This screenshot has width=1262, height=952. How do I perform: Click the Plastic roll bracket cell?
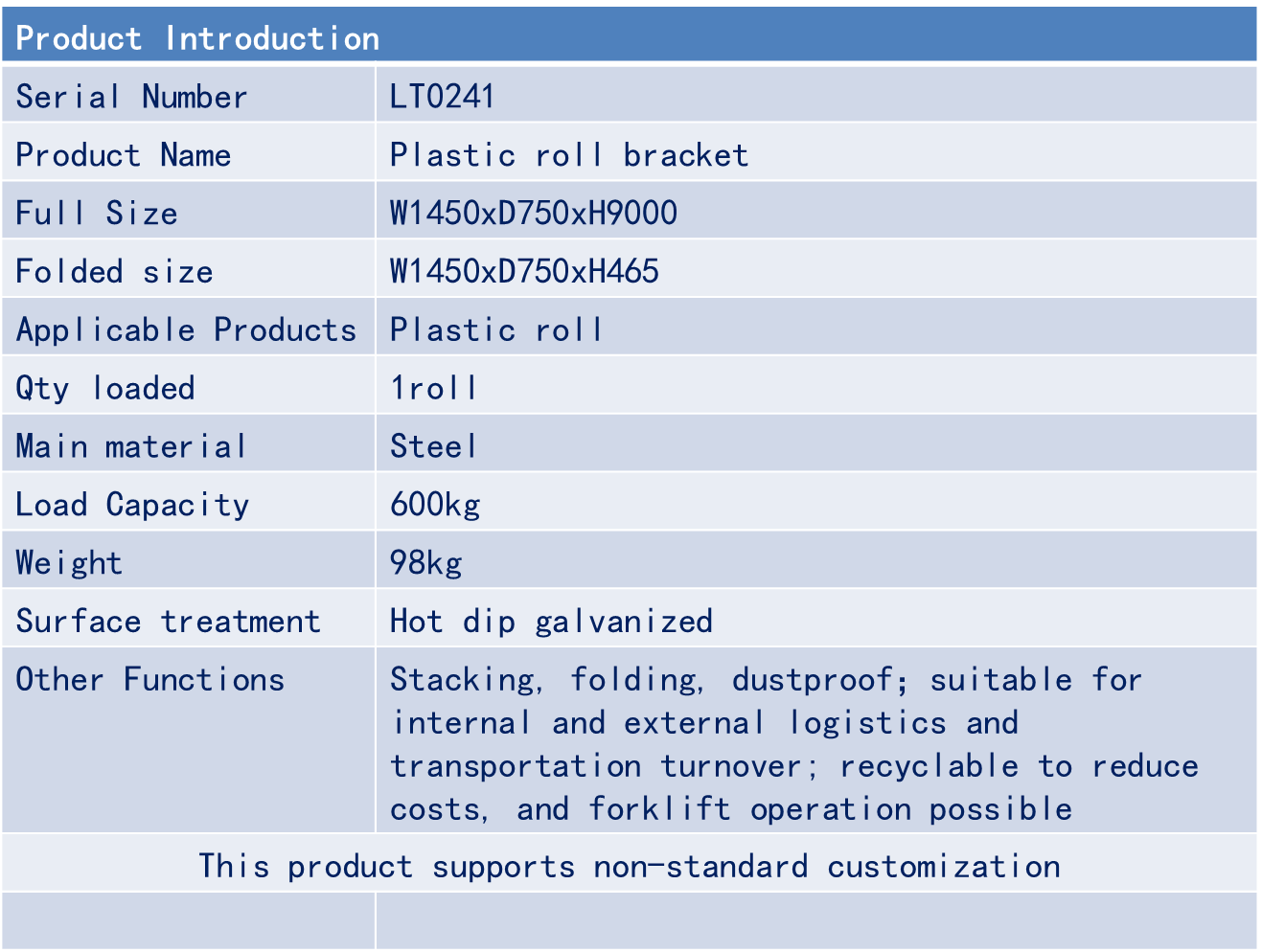[568, 155]
